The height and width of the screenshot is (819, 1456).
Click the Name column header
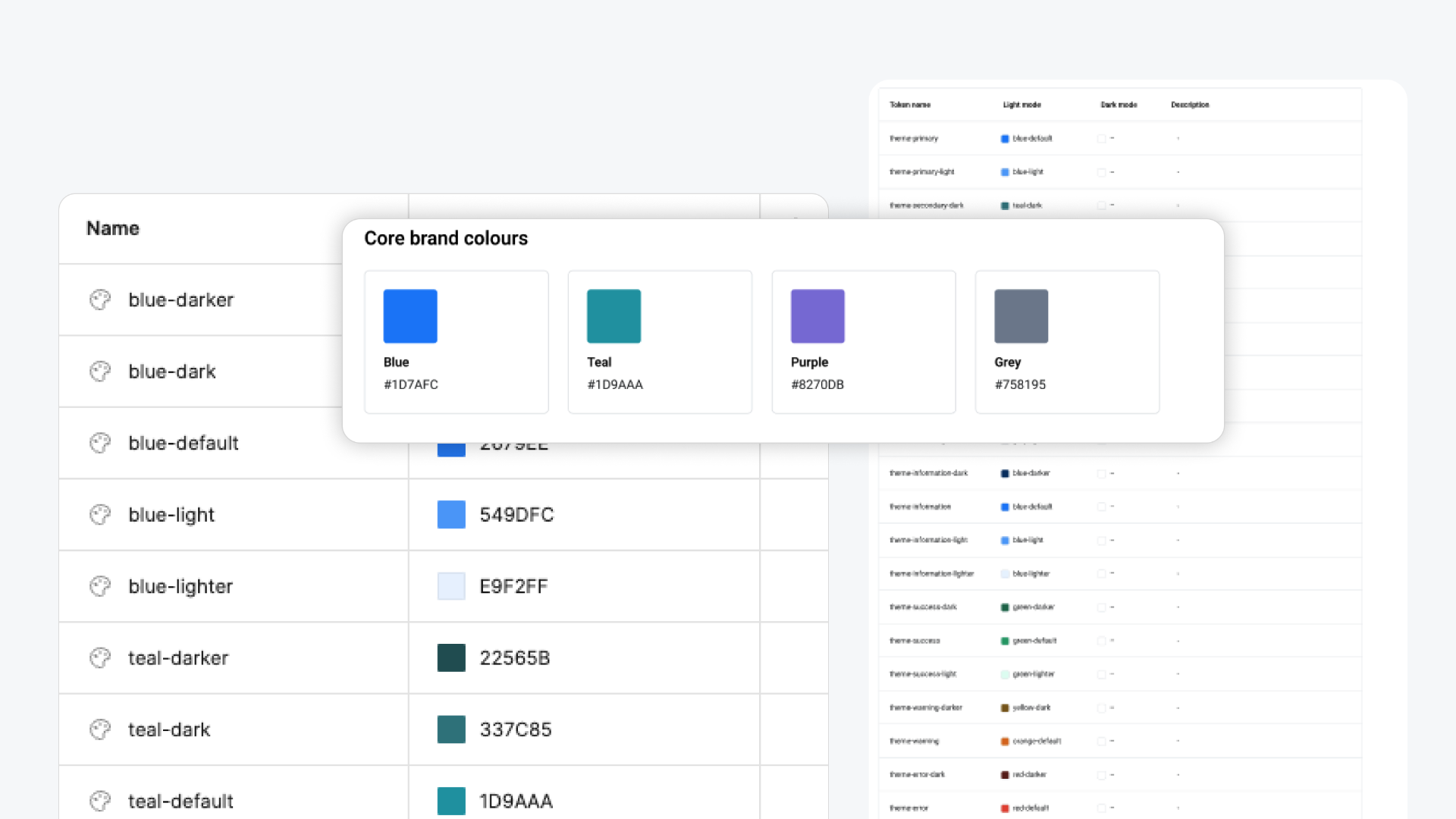click(112, 227)
